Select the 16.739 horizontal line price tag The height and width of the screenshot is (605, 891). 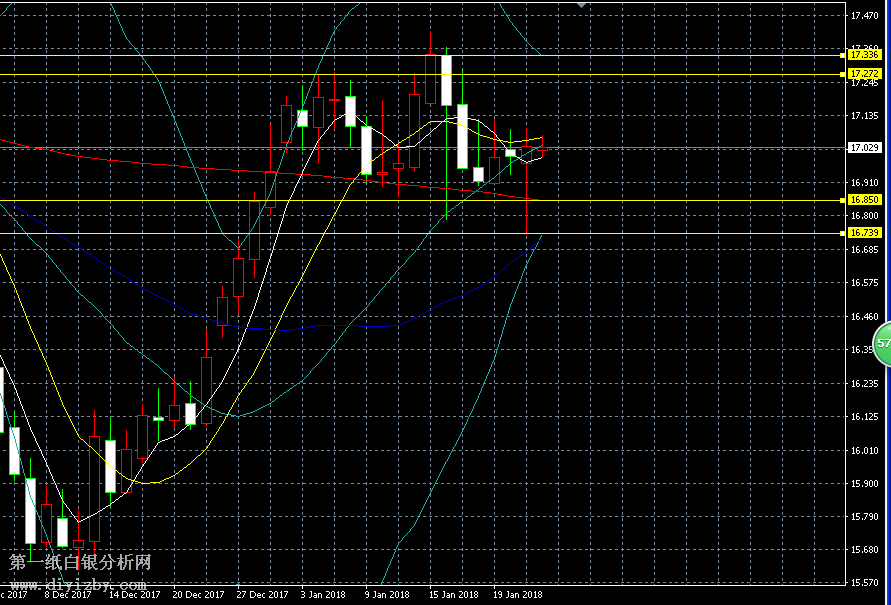[863, 233]
